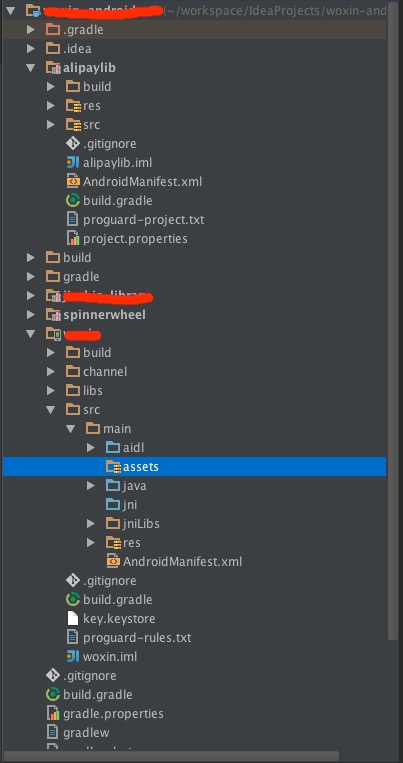This screenshot has width=403, height=763.
Task: Select proguard-project.txt in alipaylib
Action: tap(144, 219)
